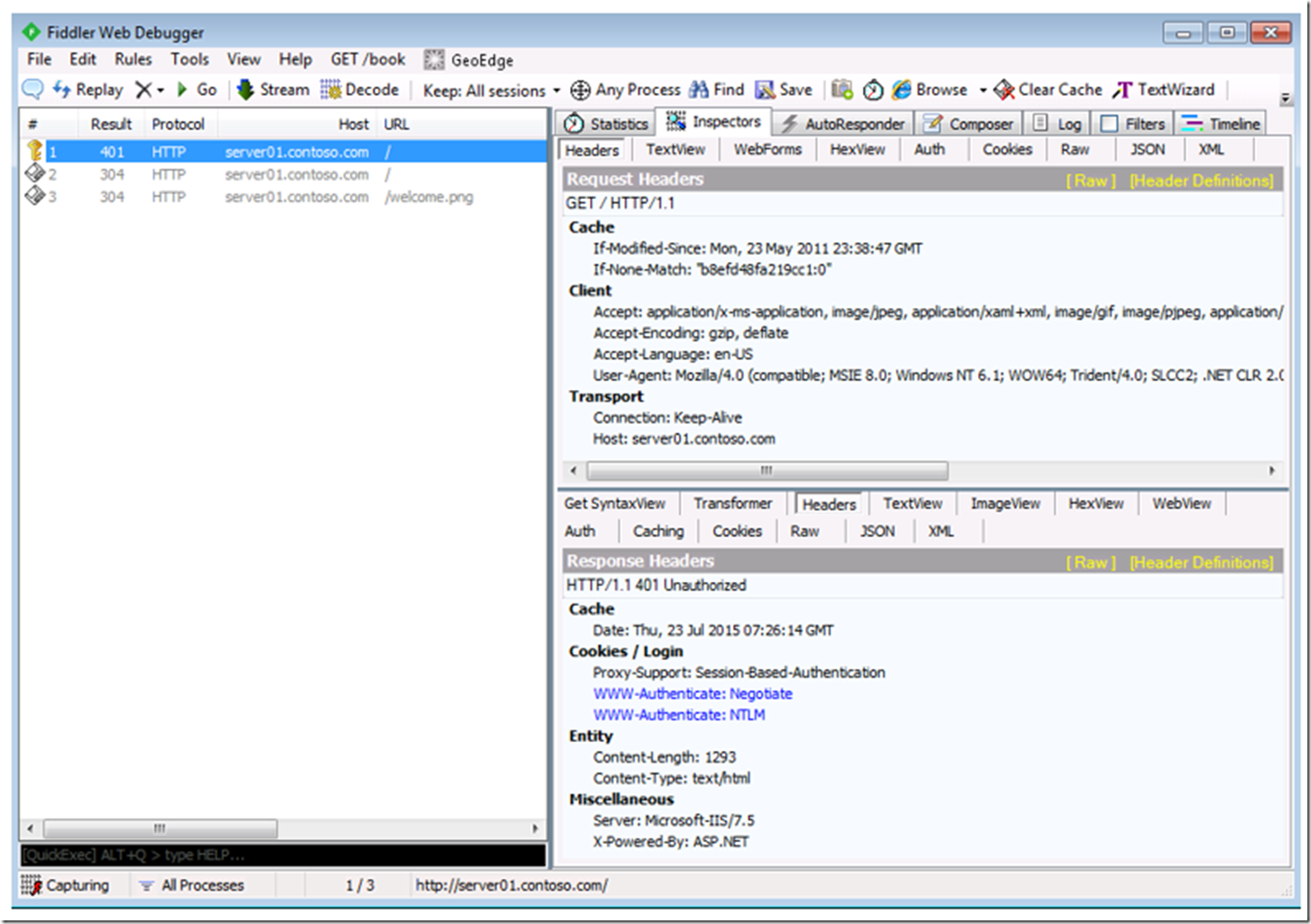The width and height of the screenshot is (1311, 924).
Task: Click the Remove X icon in toolbar
Action: (x=143, y=89)
